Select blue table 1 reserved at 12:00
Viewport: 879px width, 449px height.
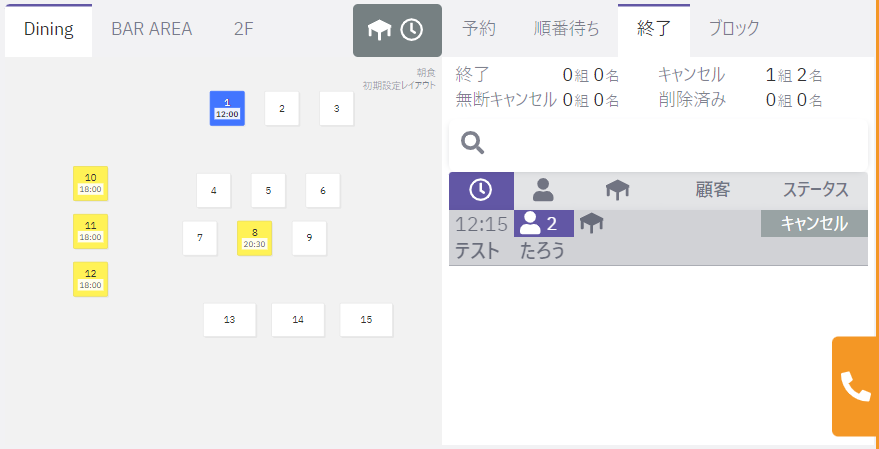click(227, 108)
